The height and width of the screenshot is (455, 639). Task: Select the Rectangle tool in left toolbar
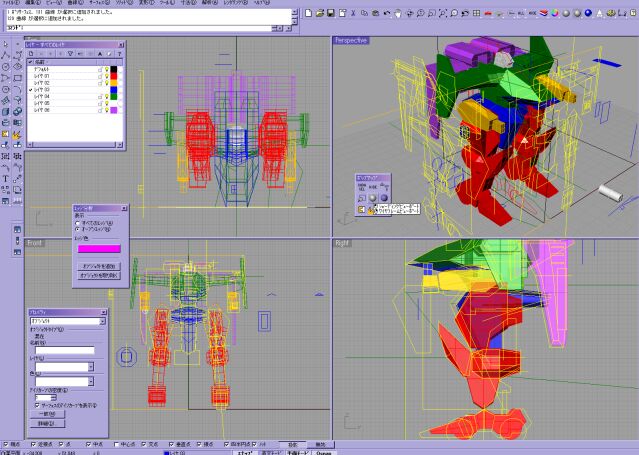coord(18,77)
